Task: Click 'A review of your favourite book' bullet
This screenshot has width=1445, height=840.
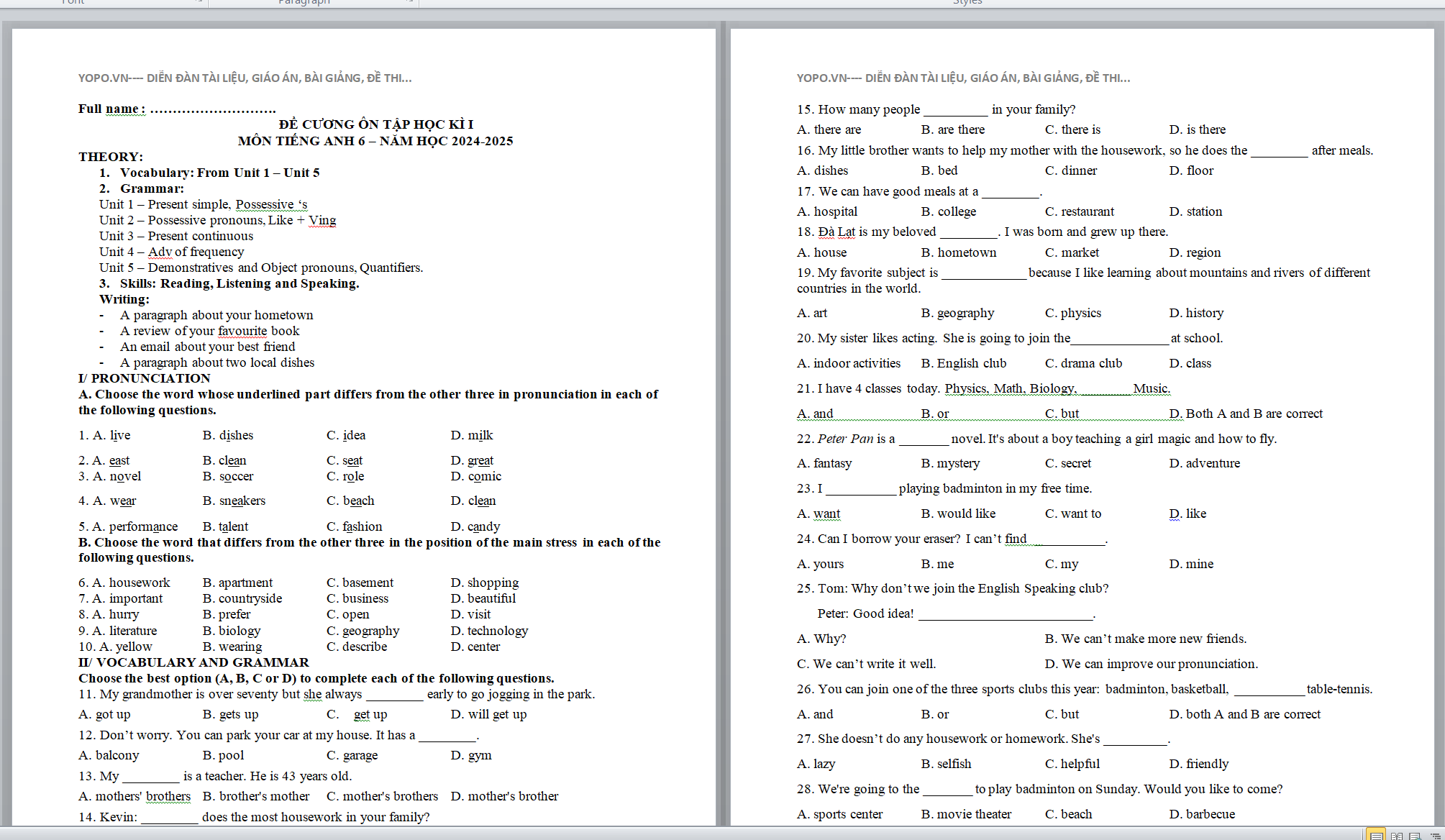Action: tap(209, 331)
